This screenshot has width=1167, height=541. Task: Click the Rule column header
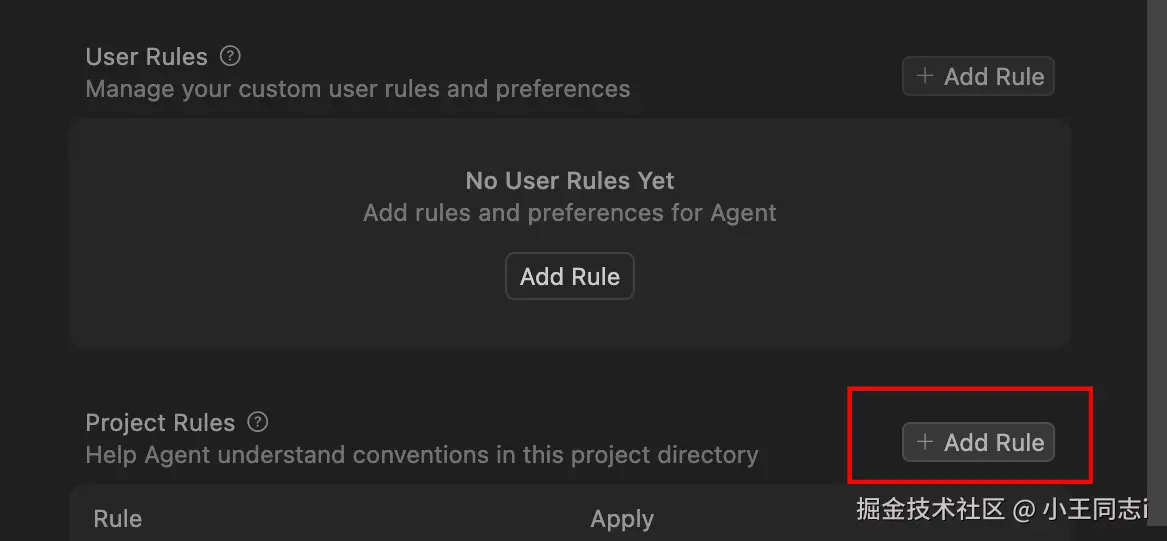[x=117, y=519]
